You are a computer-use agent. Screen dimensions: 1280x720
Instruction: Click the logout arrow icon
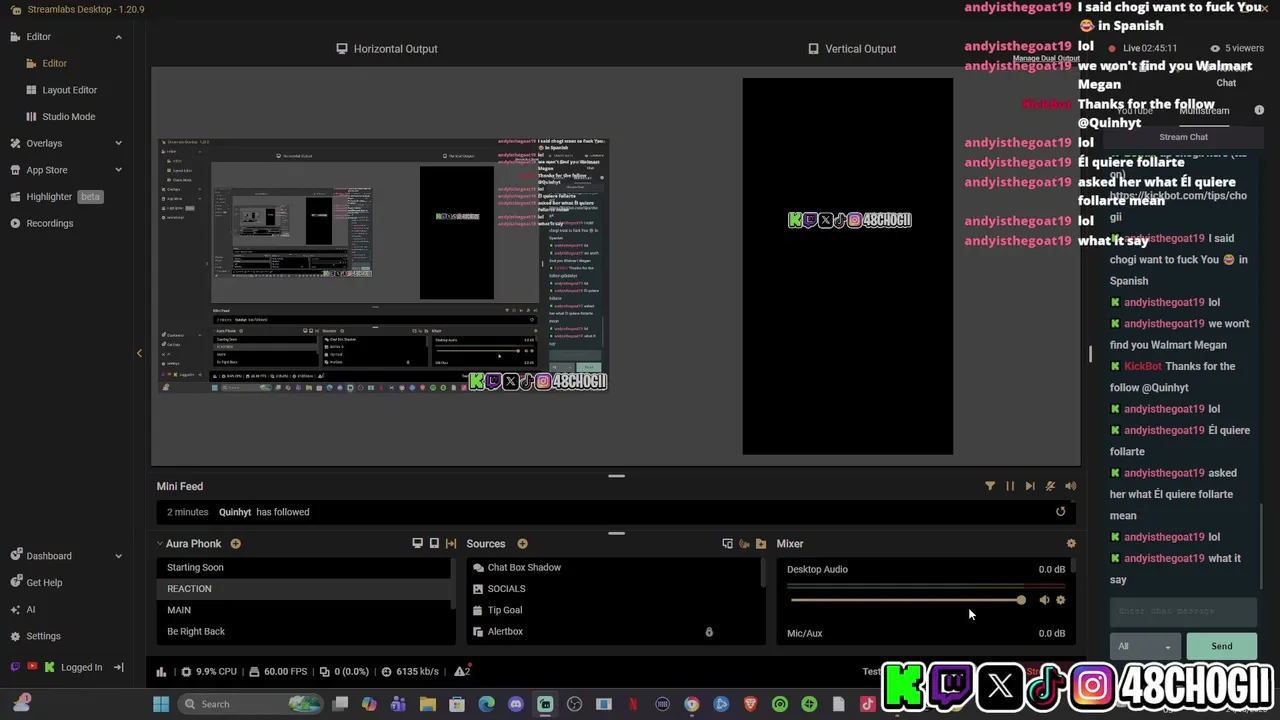(118, 667)
